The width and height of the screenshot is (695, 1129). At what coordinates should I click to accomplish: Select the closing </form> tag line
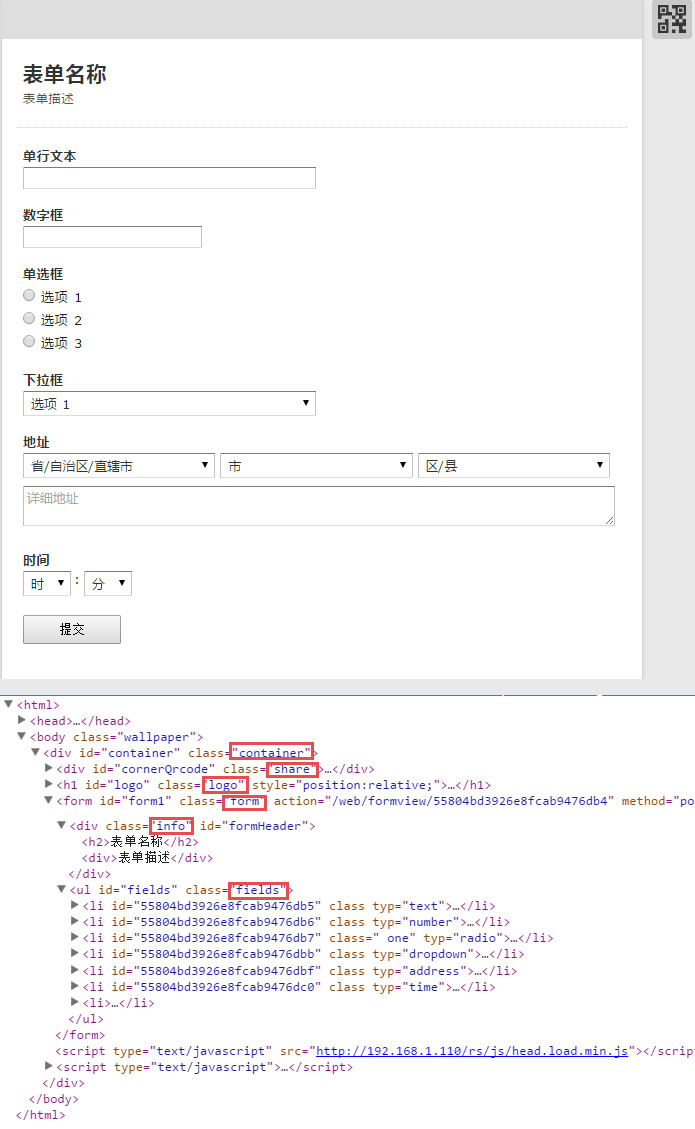[x=80, y=1035]
